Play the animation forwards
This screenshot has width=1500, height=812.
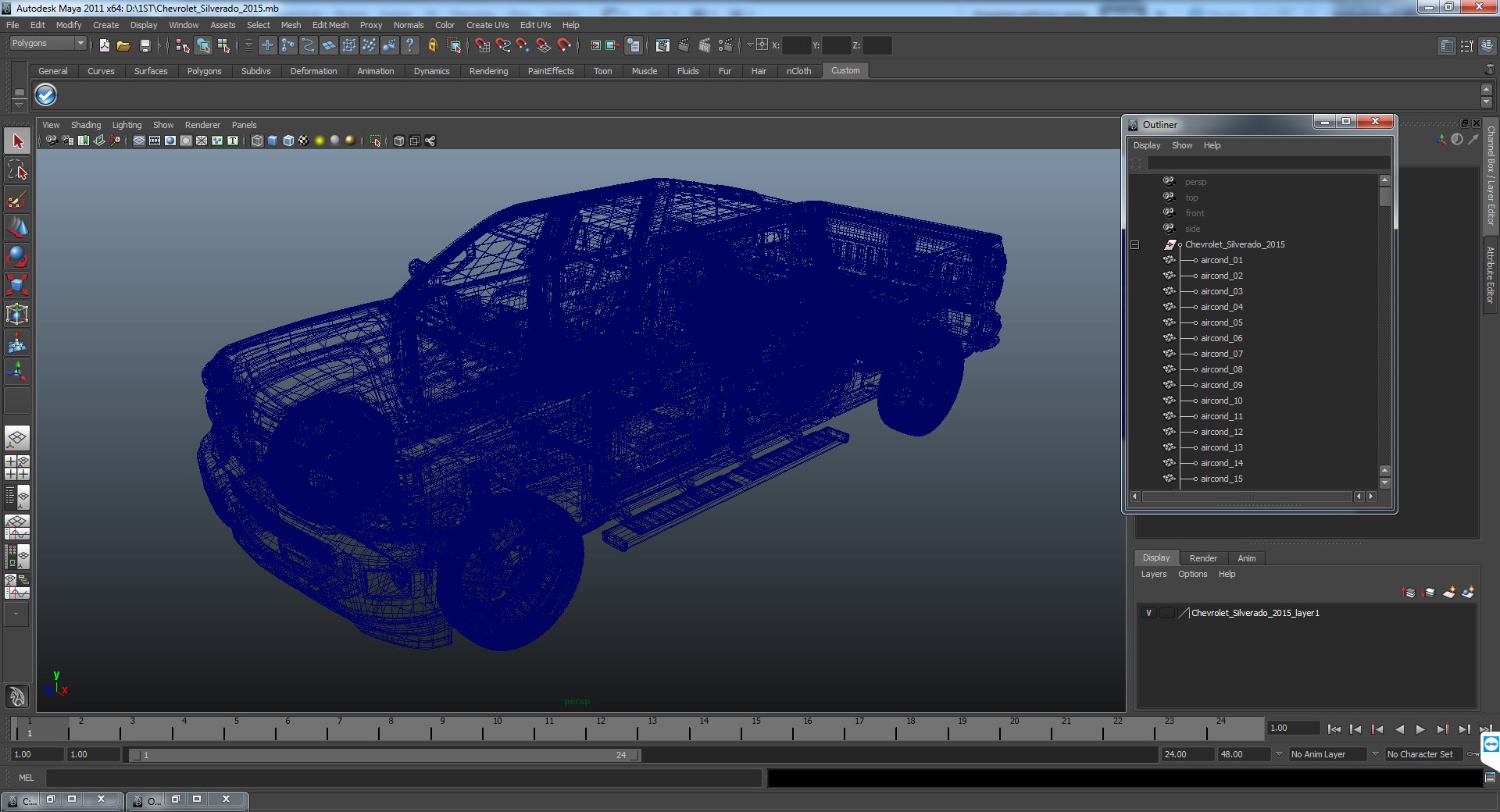click(x=1420, y=729)
